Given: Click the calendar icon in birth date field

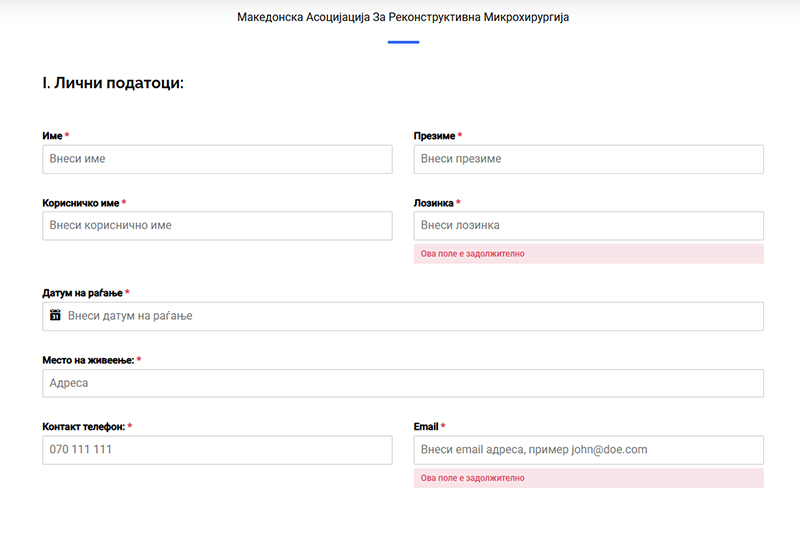Looking at the screenshot, I should (x=56, y=315).
